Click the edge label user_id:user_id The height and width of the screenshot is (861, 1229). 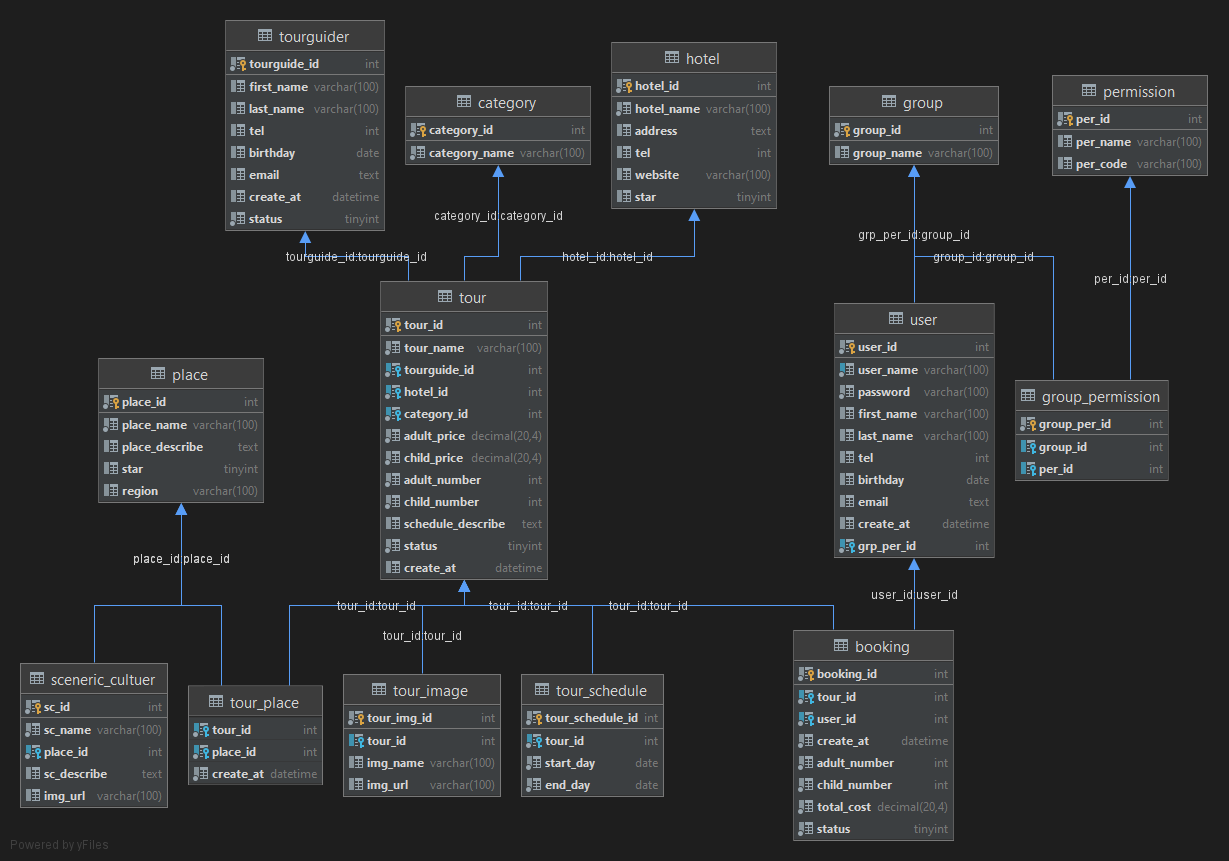[x=913, y=594]
